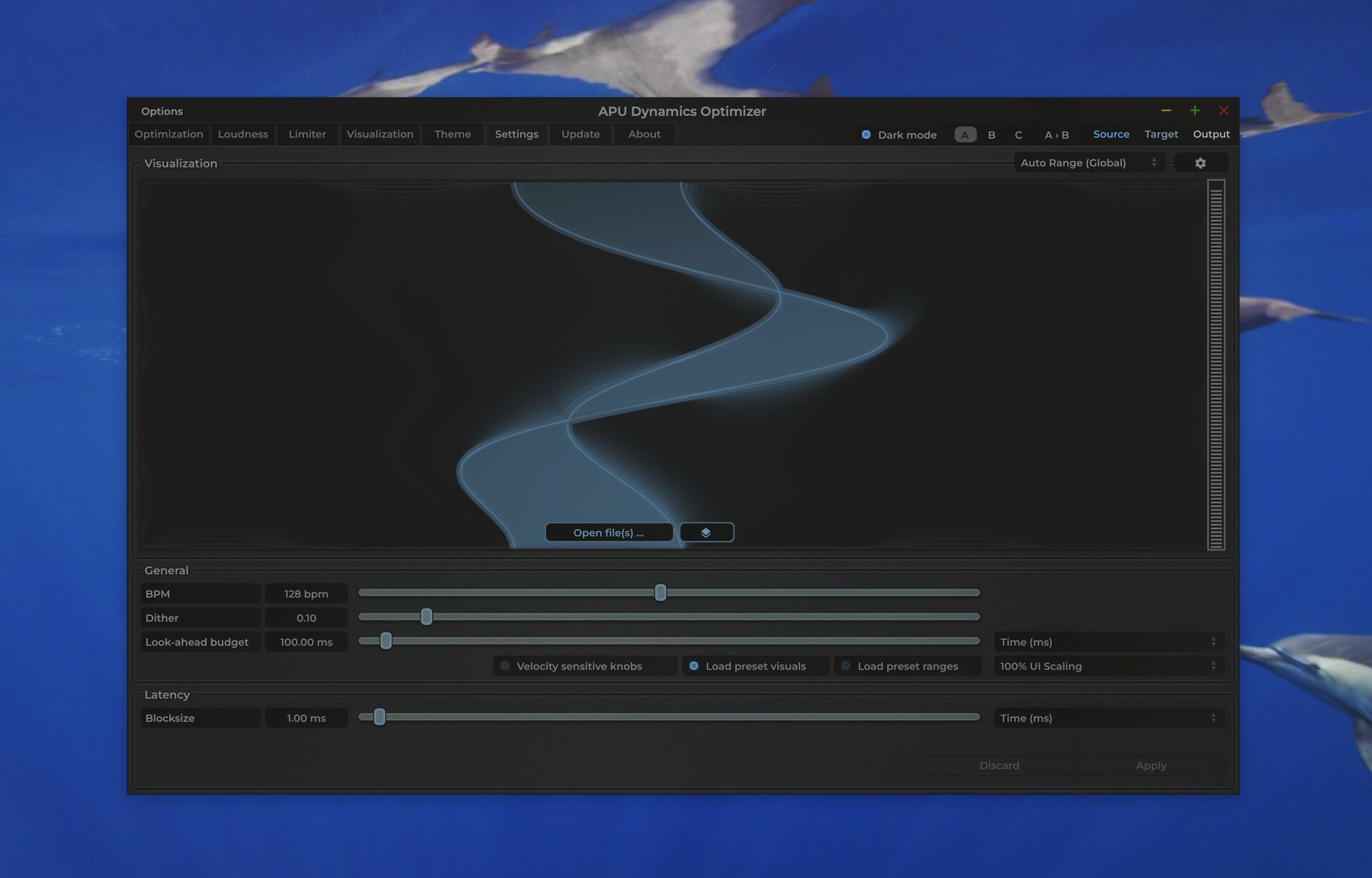Enable Load preset ranges option
This screenshot has height=878, width=1372.
click(907, 666)
